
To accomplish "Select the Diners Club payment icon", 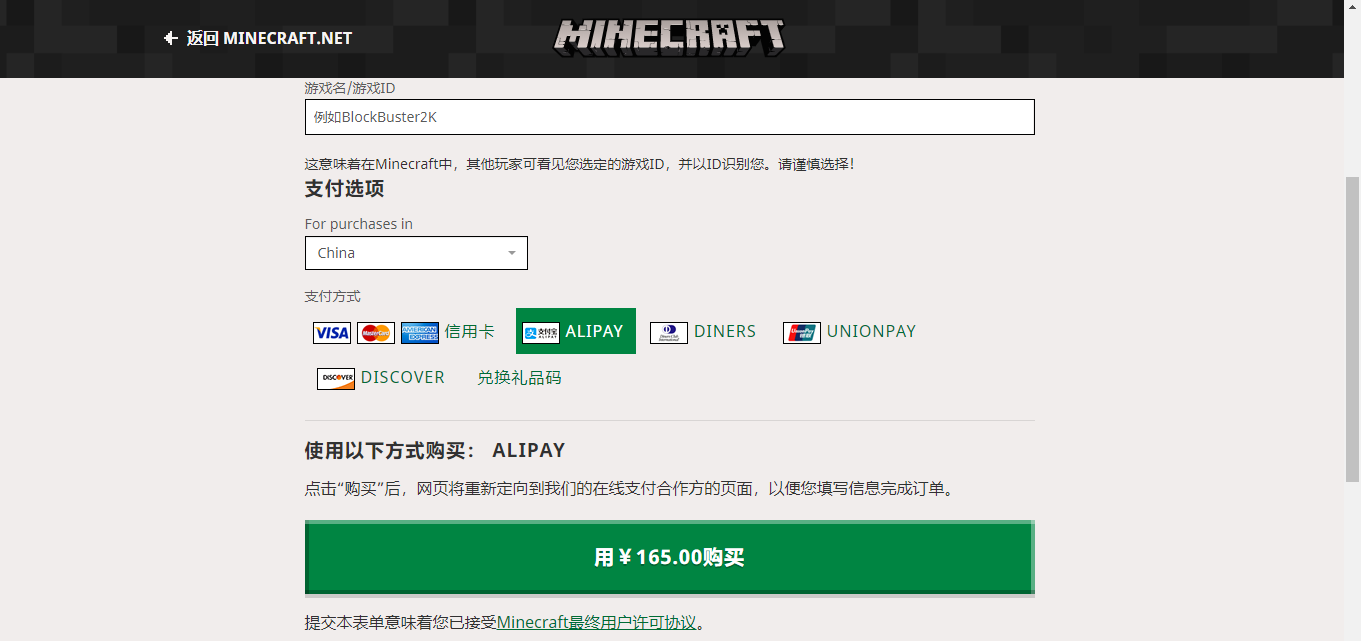I will [x=668, y=331].
